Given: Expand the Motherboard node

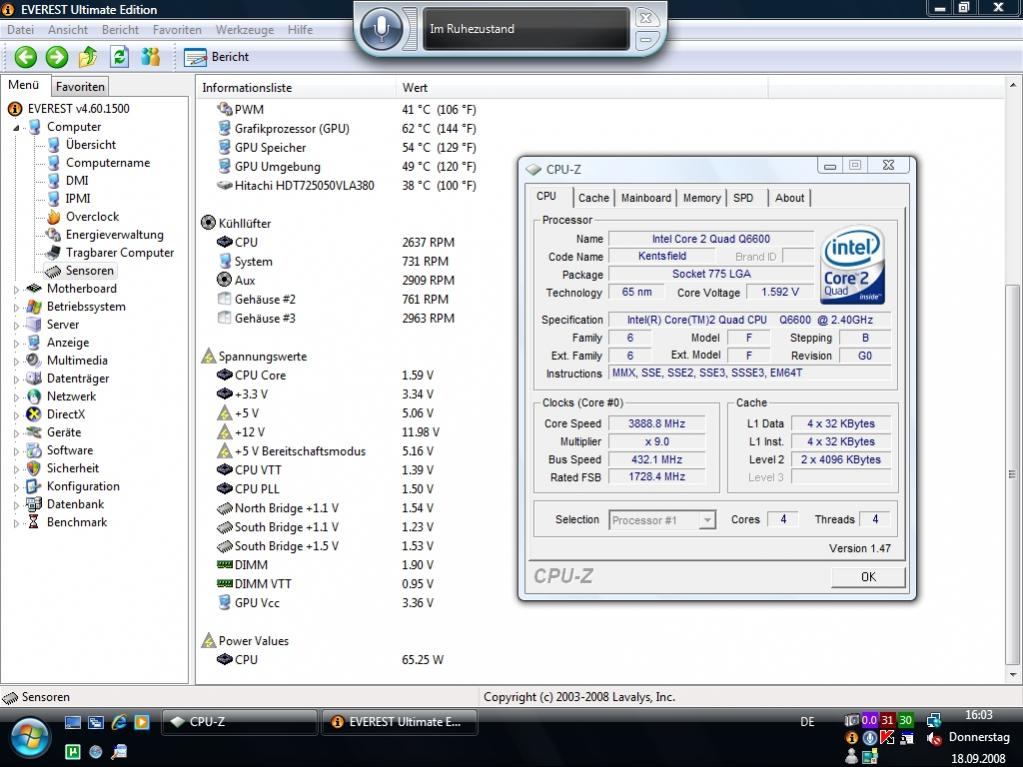Looking at the screenshot, I should 16,289.
